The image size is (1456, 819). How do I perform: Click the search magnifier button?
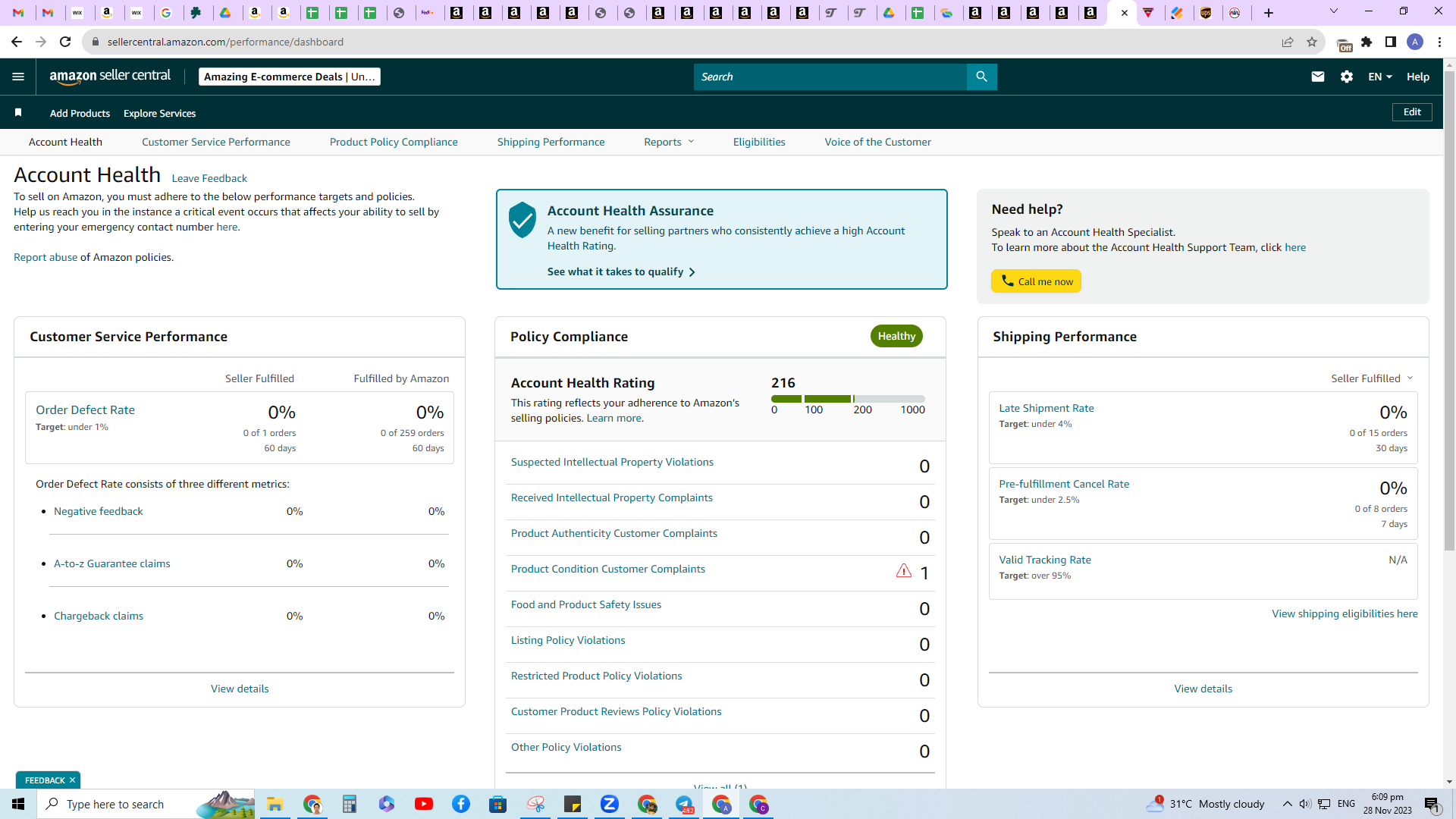pos(981,77)
